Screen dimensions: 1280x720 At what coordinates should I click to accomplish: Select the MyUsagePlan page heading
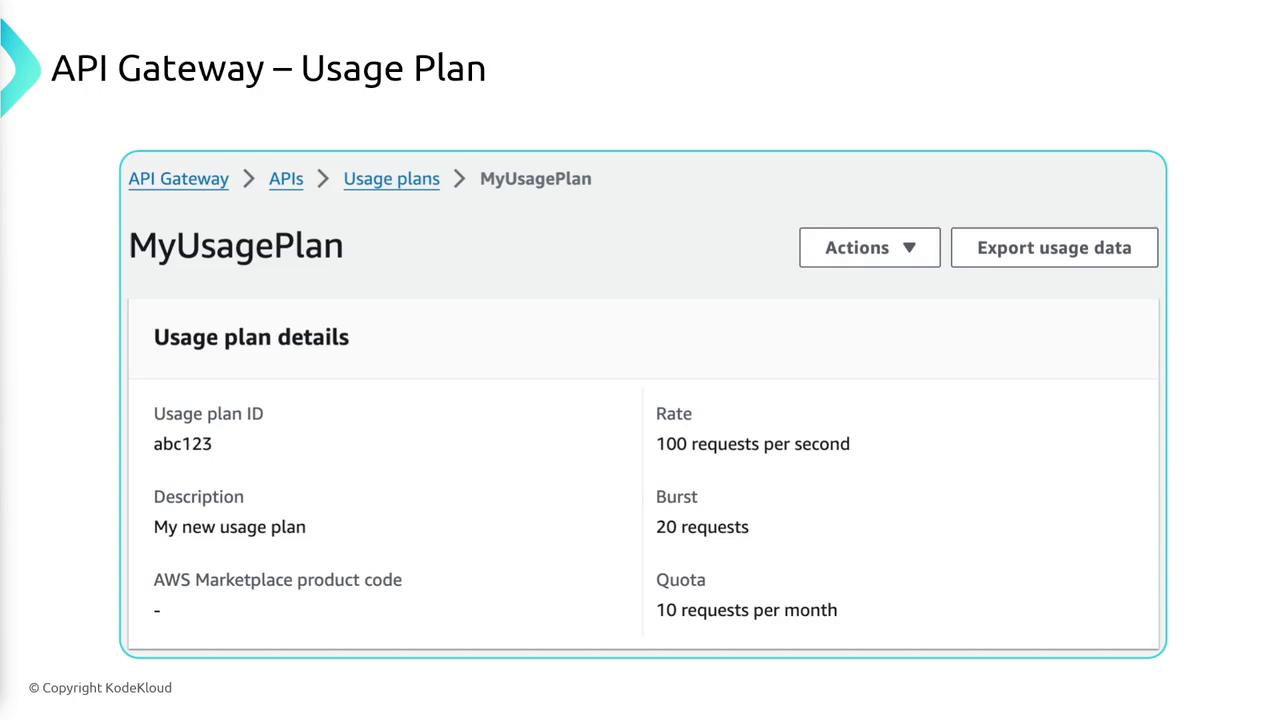[x=236, y=246]
